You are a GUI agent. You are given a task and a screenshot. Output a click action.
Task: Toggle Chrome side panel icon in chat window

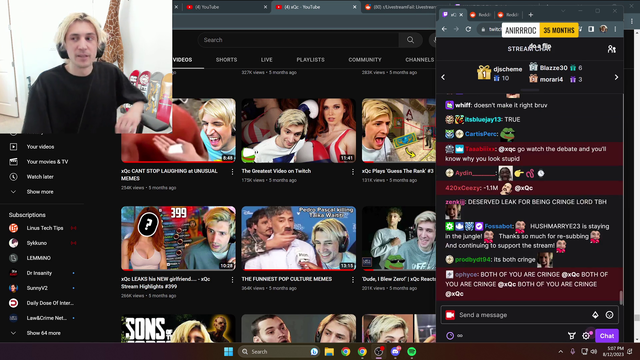pos(591,29)
